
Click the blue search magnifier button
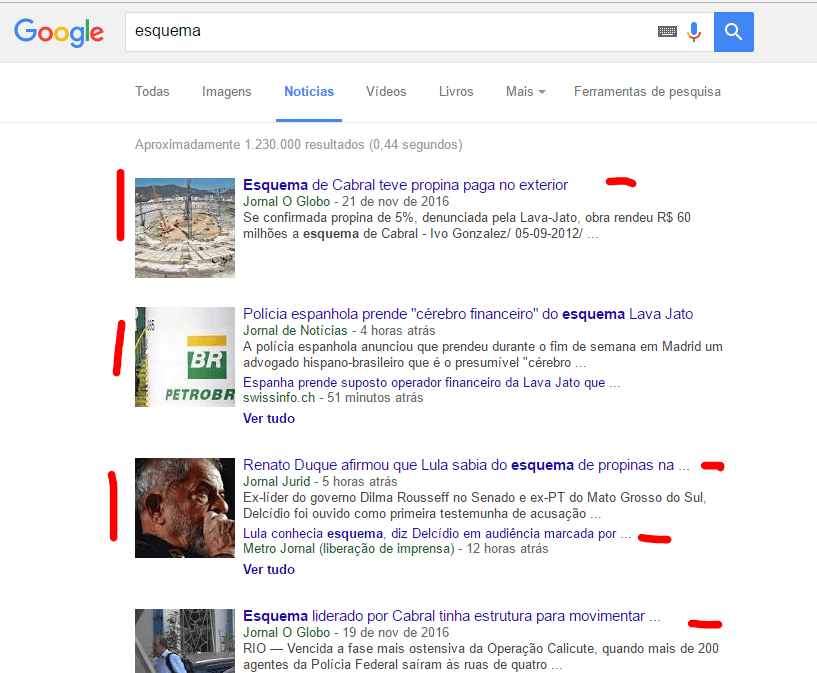(733, 32)
